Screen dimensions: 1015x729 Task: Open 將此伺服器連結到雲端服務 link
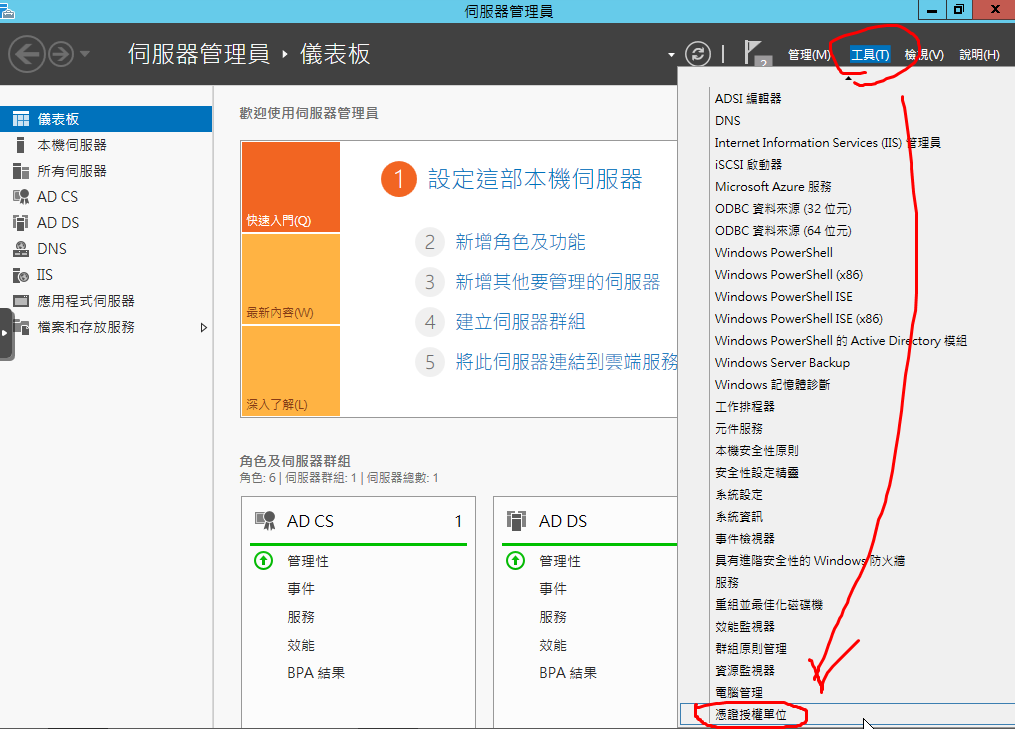point(566,362)
